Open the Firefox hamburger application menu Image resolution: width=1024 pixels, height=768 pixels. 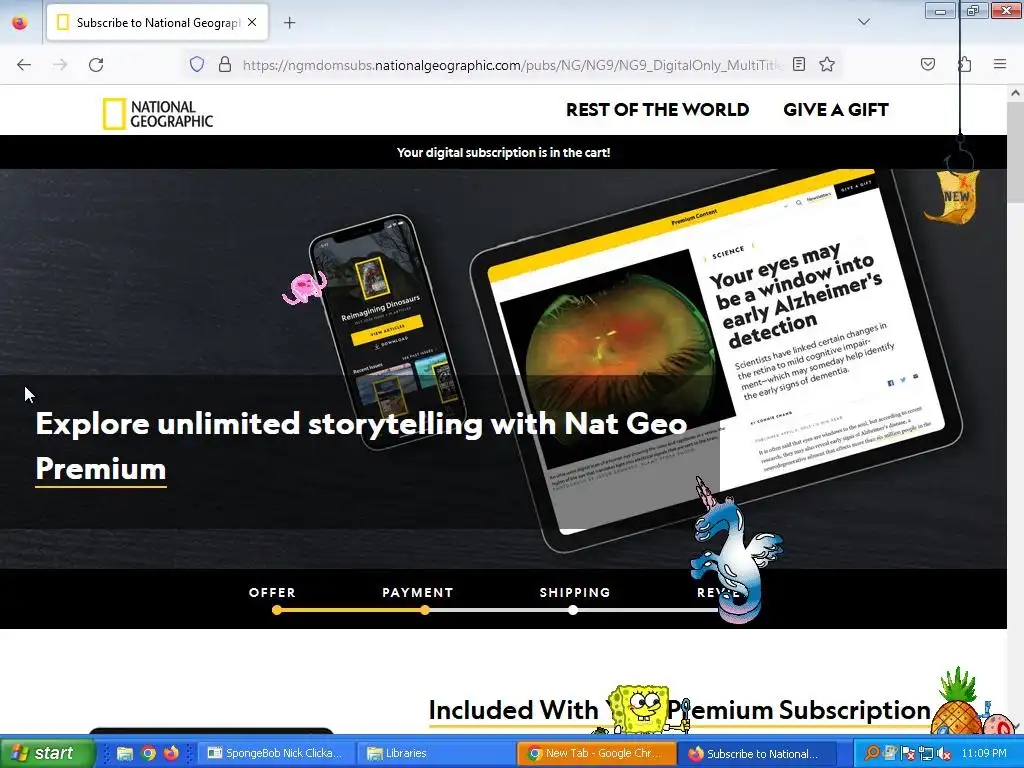point(999,64)
